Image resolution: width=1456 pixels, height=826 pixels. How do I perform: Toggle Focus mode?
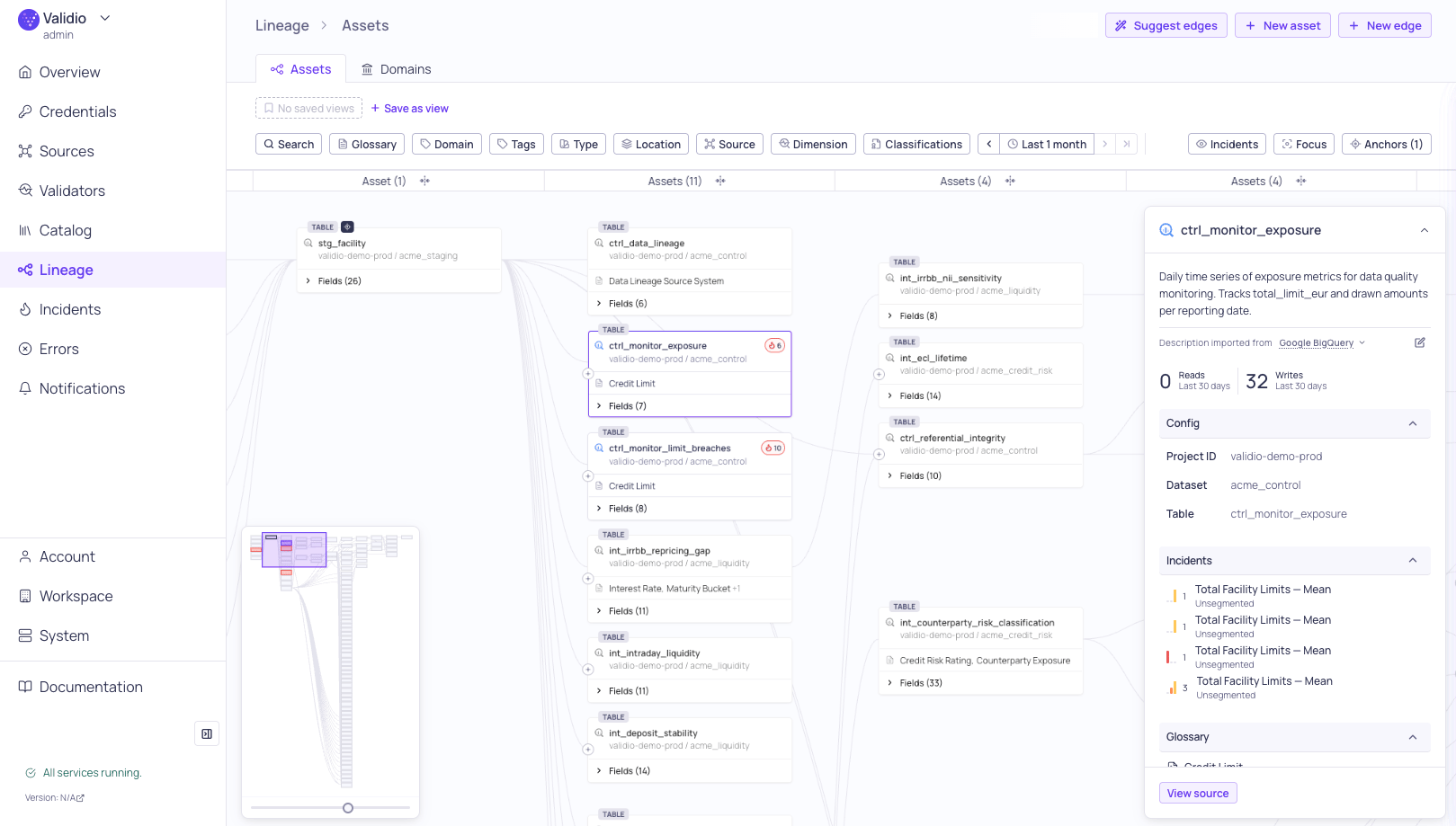pyautogui.click(x=1304, y=144)
